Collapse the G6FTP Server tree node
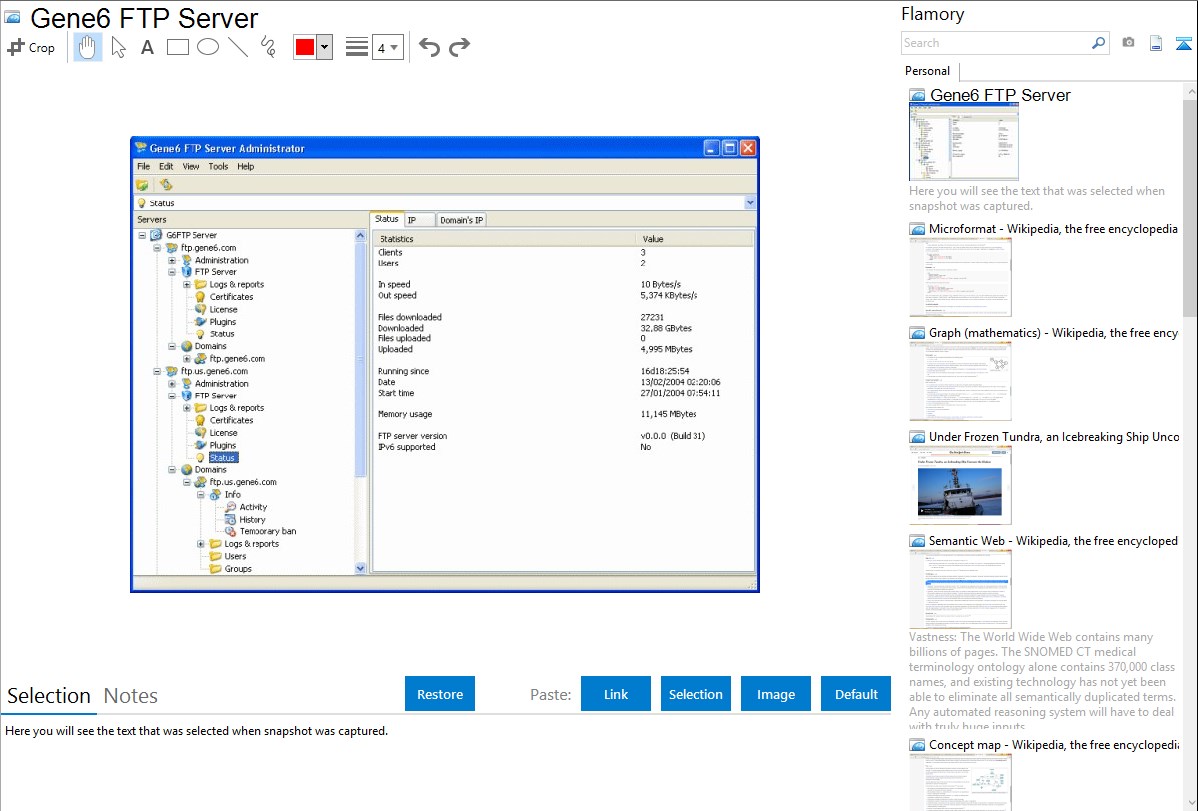The height and width of the screenshot is (811, 1198). click(142, 235)
